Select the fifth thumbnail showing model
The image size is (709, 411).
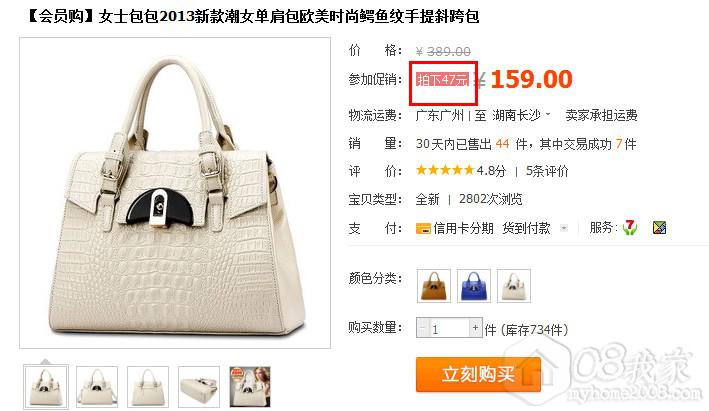(250, 387)
